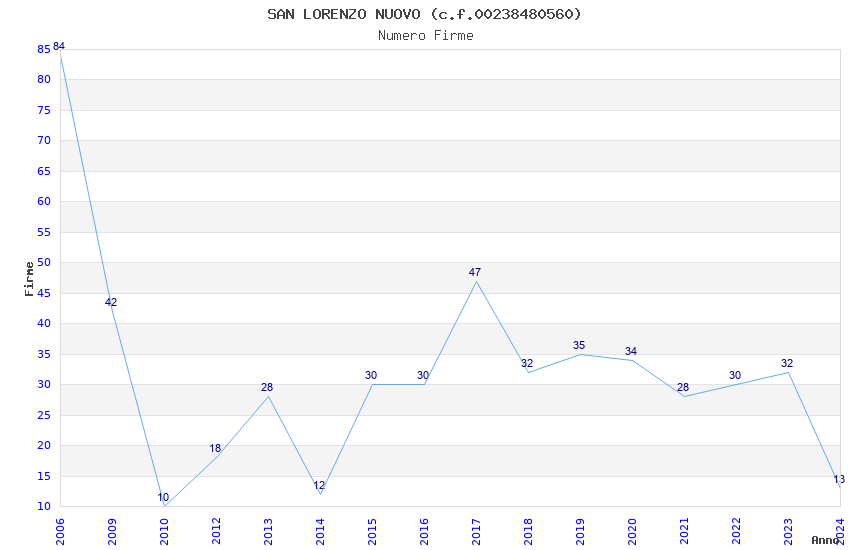Select data label 30 for 2016
The image size is (850, 550).
tap(423, 376)
